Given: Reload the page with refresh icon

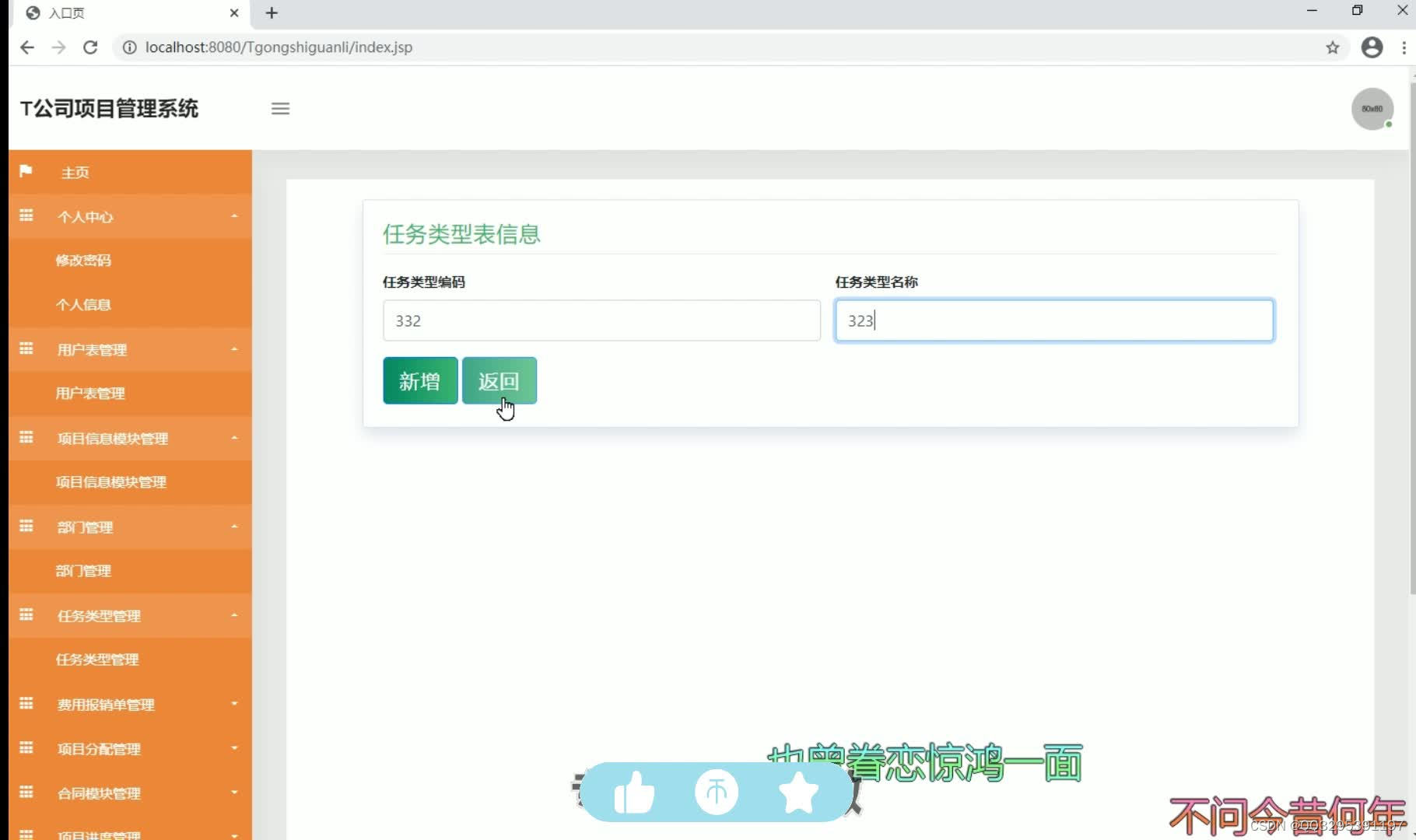Looking at the screenshot, I should pos(90,47).
